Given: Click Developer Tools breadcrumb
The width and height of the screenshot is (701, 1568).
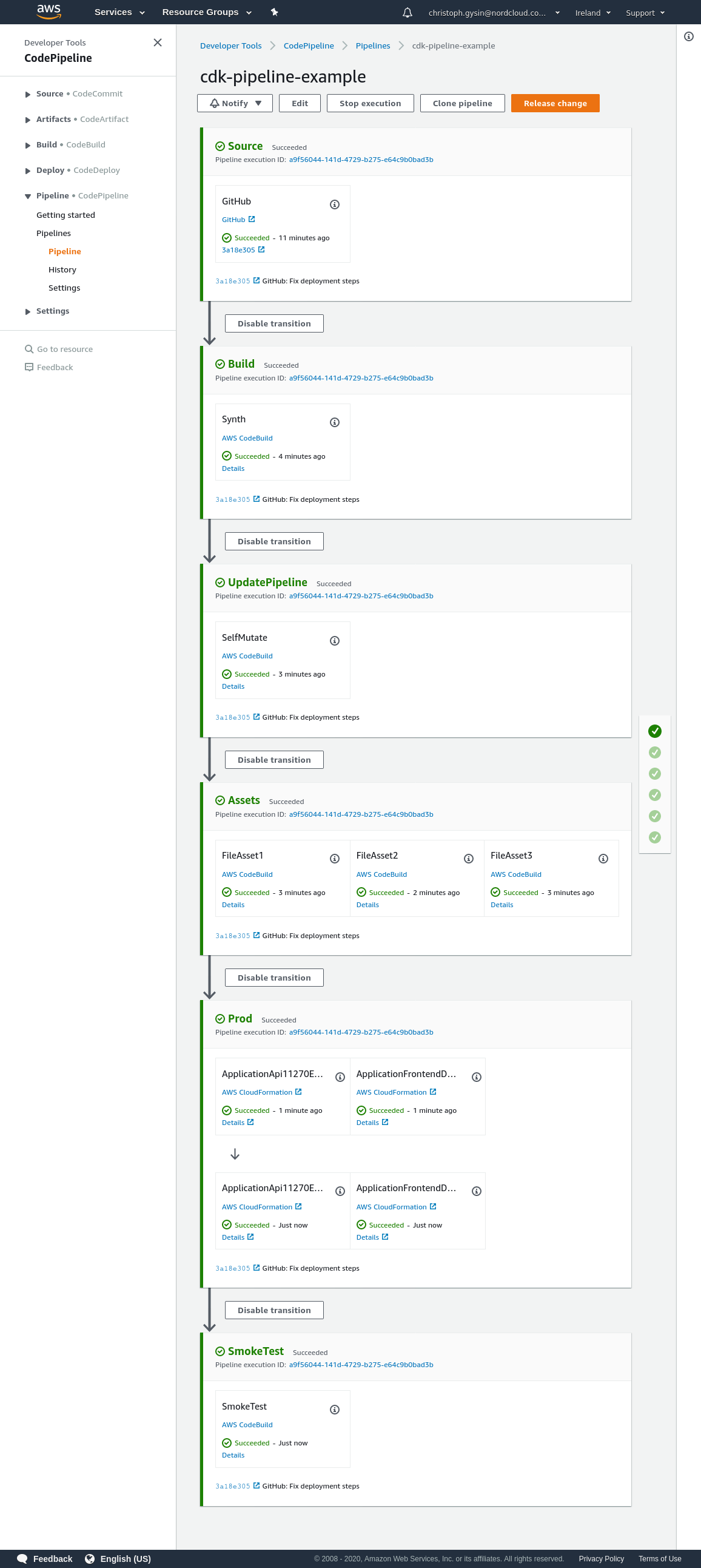Looking at the screenshot, I should click(x=230, y=46).
